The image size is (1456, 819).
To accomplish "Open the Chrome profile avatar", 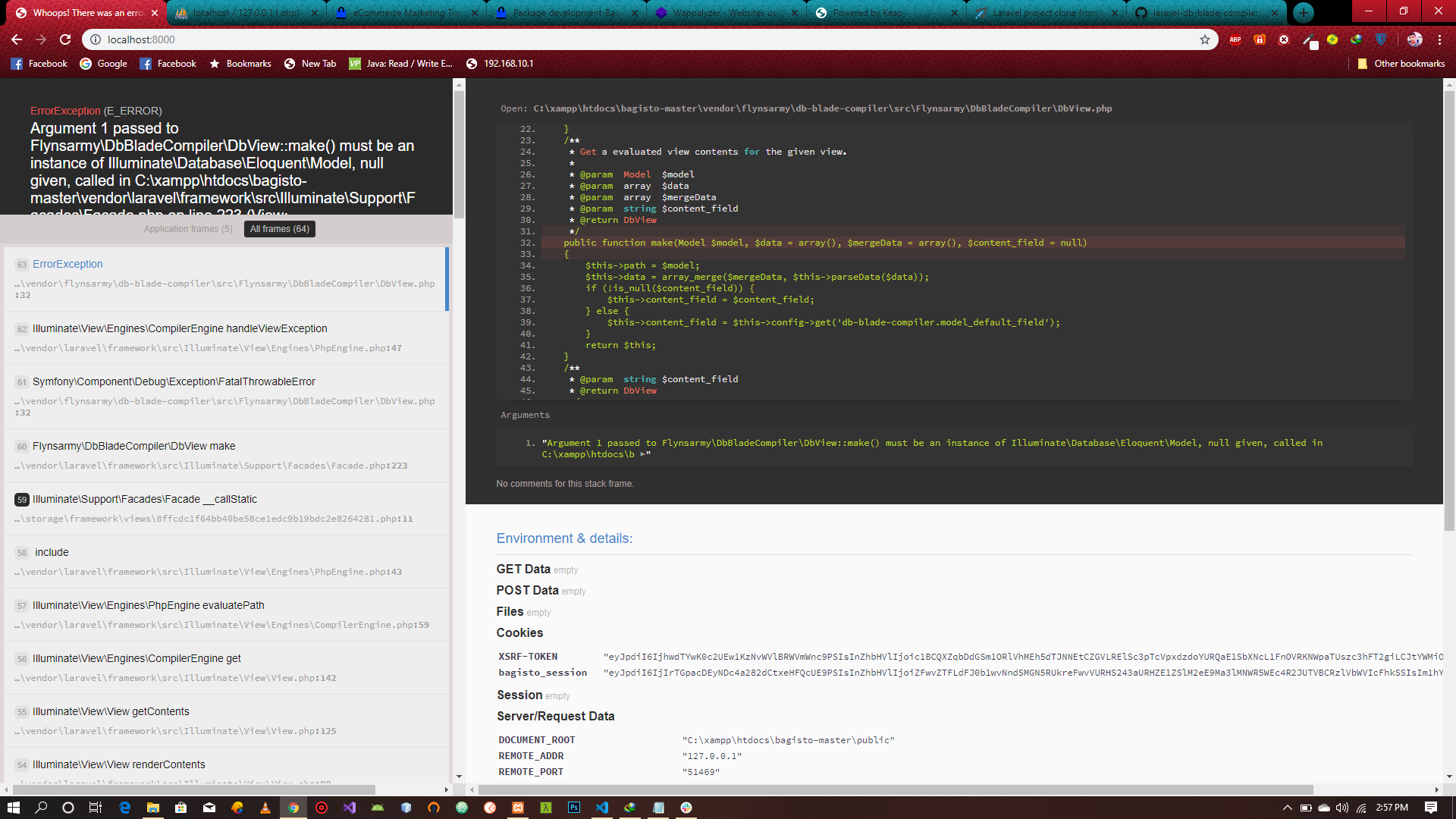I will click(x=1414, y=39).
